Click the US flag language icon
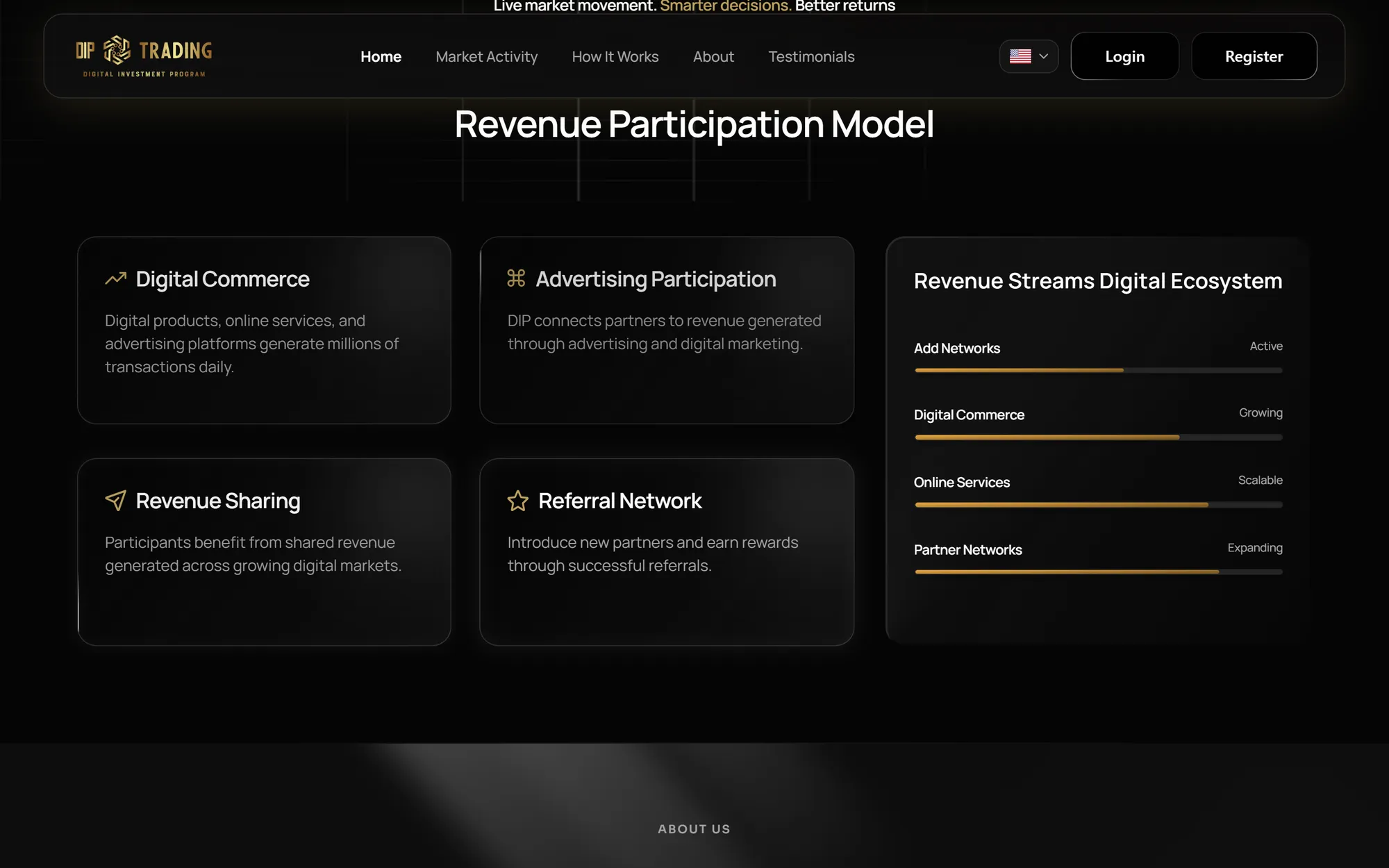Screen dimensions: 1389x868 pos(1020,56)
